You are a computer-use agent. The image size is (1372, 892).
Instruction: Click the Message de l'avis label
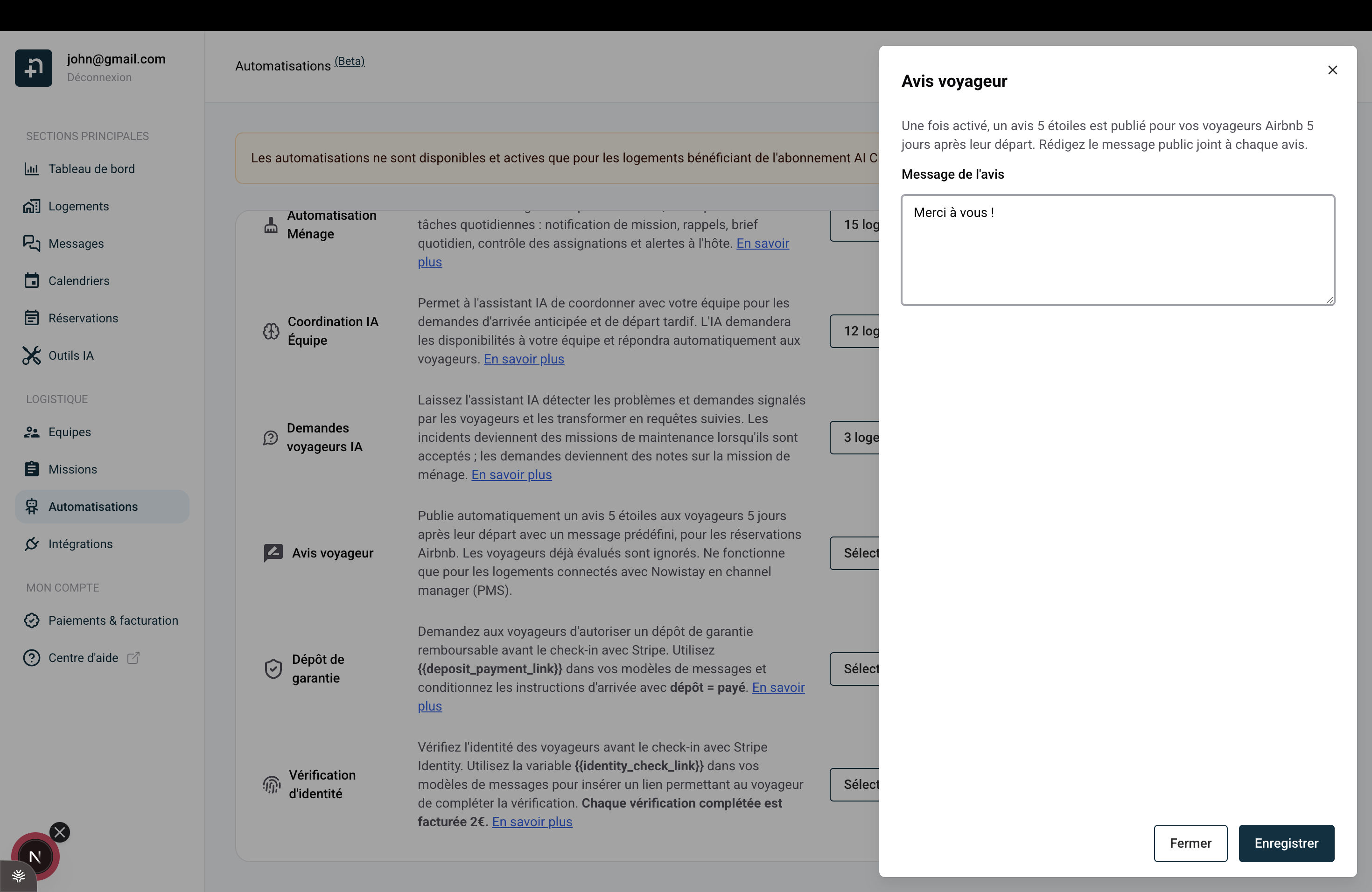tap(952, 174)
